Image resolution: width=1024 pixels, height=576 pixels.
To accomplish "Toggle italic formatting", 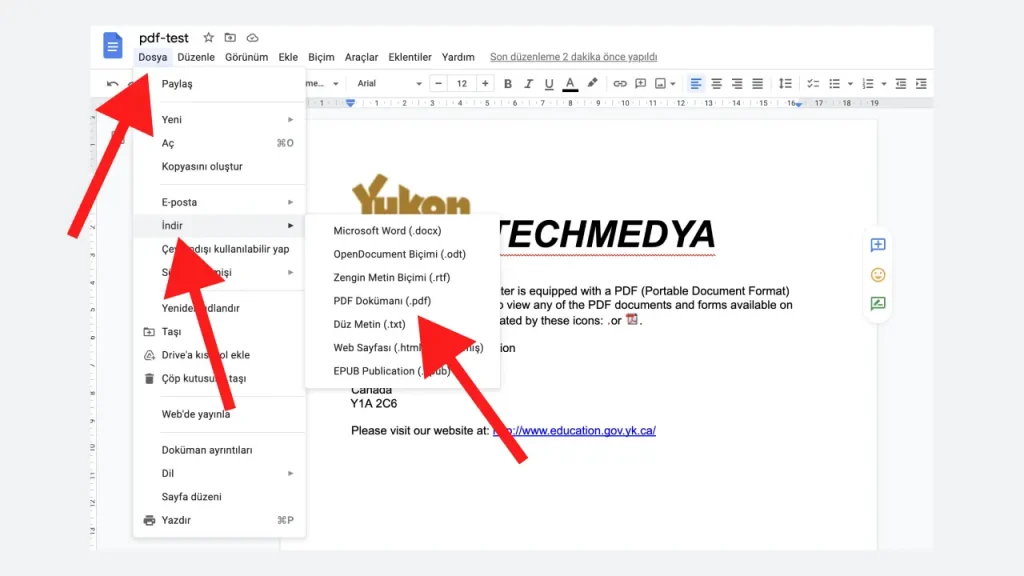I will [528, 83].
